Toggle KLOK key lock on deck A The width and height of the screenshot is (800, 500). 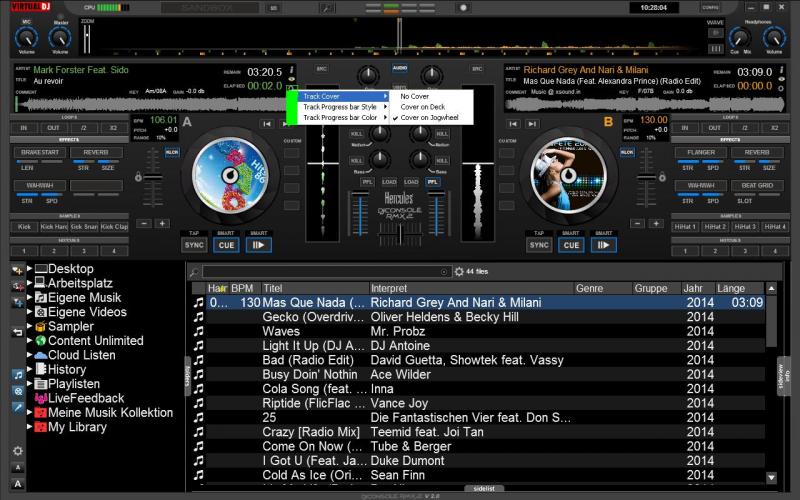[x=172, y=152]
